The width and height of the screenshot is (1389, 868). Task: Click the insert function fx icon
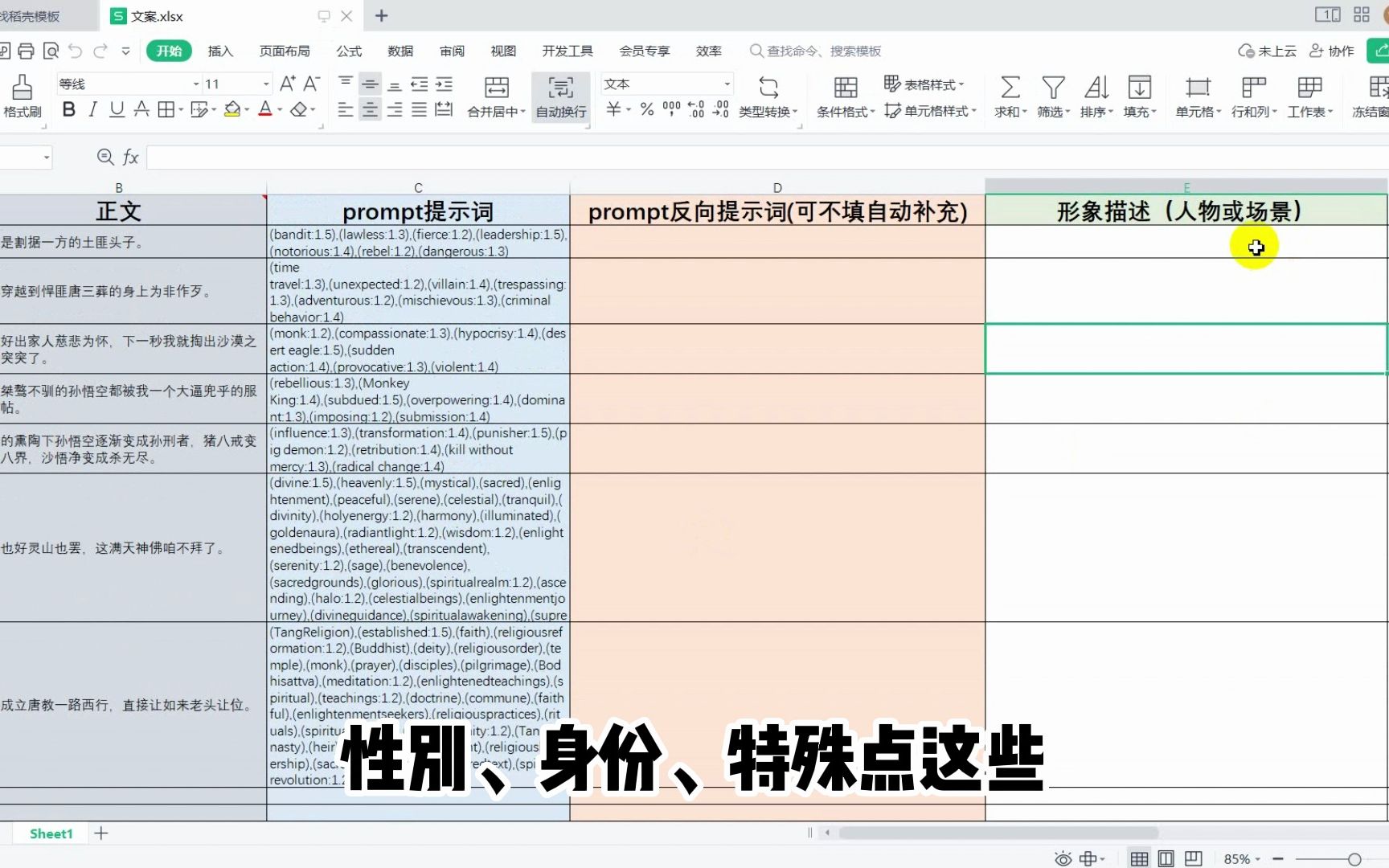pyautogui.click(x=130, y=157)
